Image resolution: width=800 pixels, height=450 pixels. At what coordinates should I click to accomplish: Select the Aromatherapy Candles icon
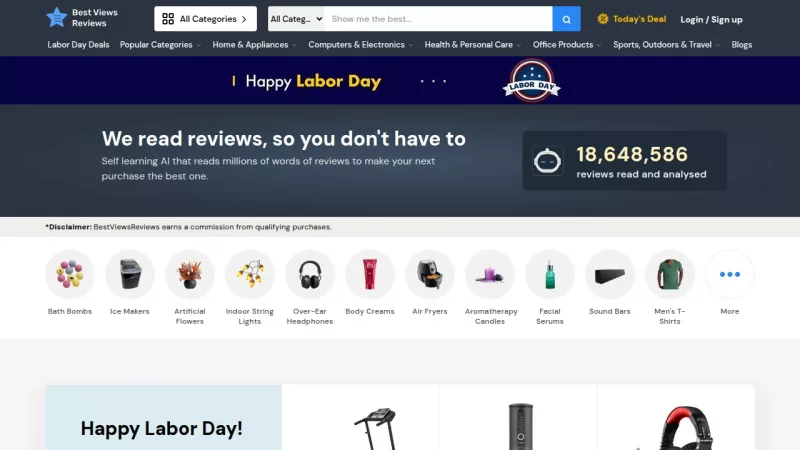point(490,274)
